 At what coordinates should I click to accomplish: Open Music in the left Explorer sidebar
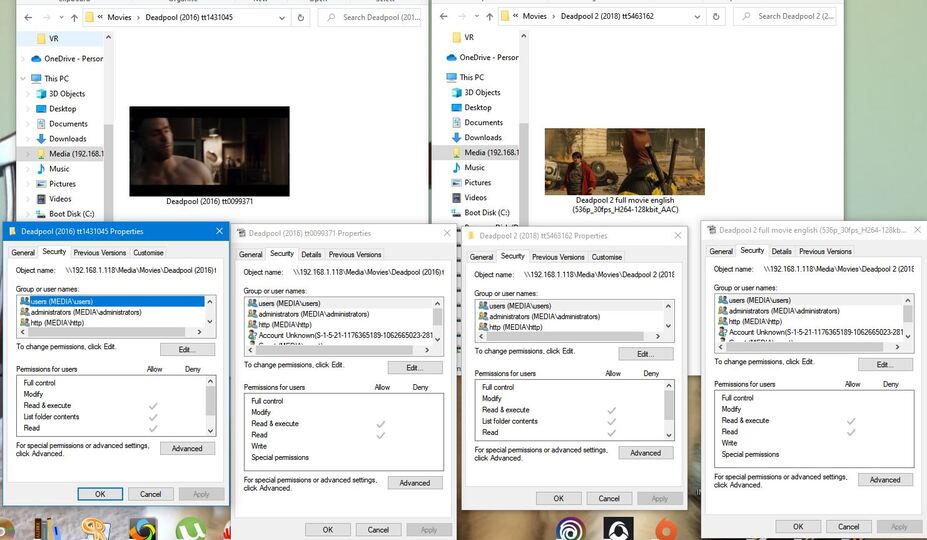(59, 169)
